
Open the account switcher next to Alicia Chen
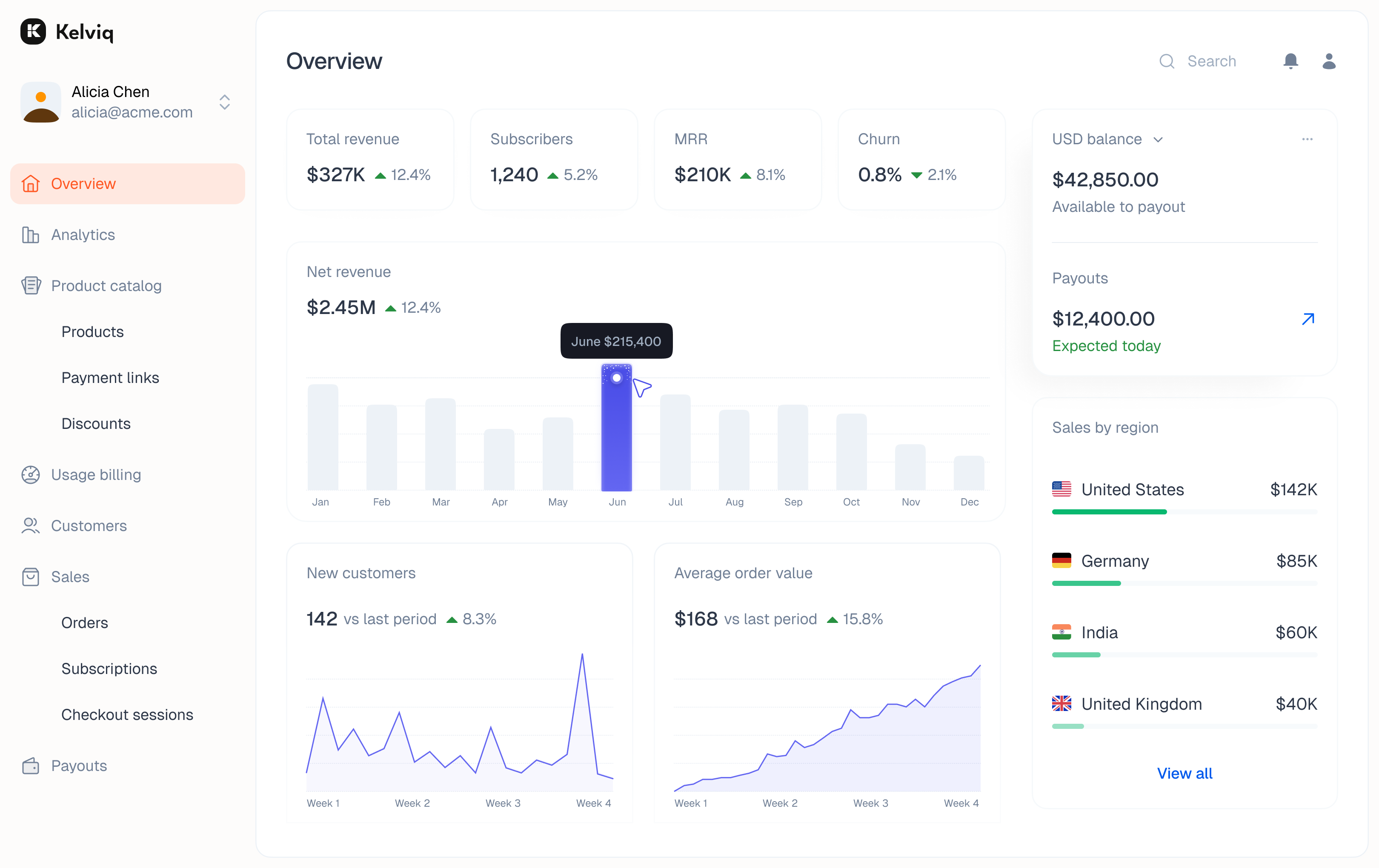pos(224,103)
